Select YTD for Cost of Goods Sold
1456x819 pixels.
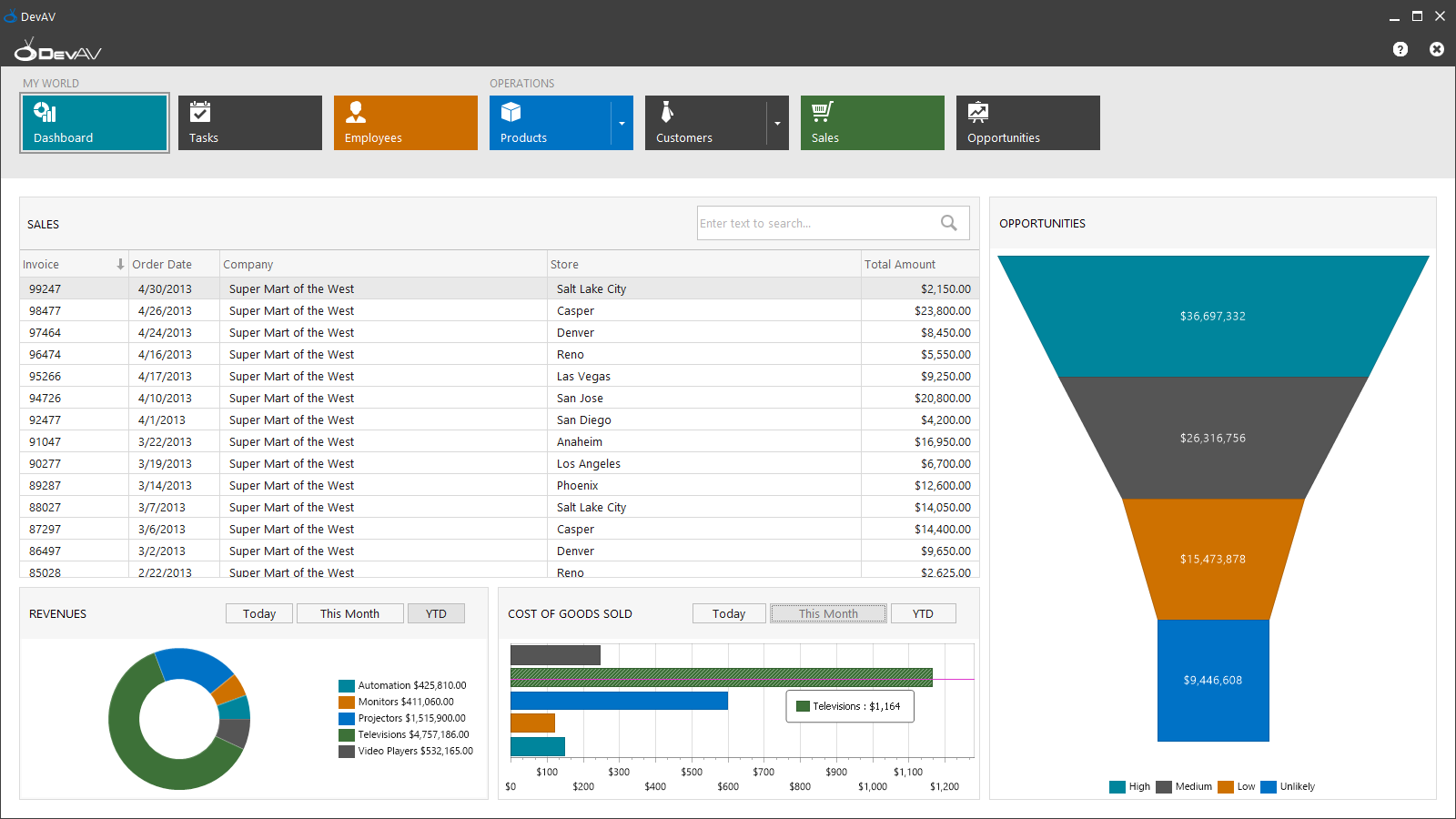tap(923, 613)
